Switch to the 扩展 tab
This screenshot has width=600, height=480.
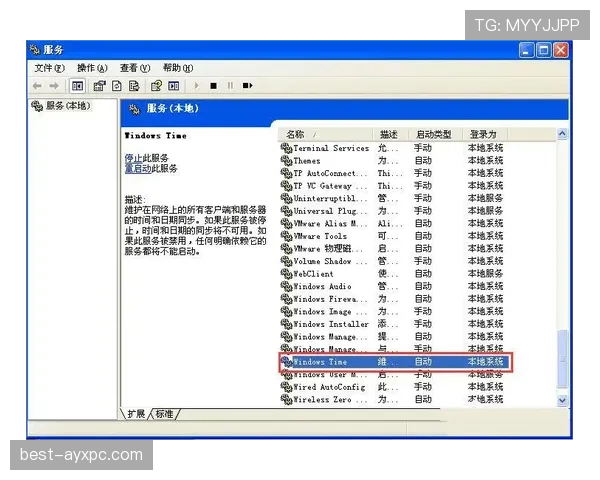(x=136, y=414)
